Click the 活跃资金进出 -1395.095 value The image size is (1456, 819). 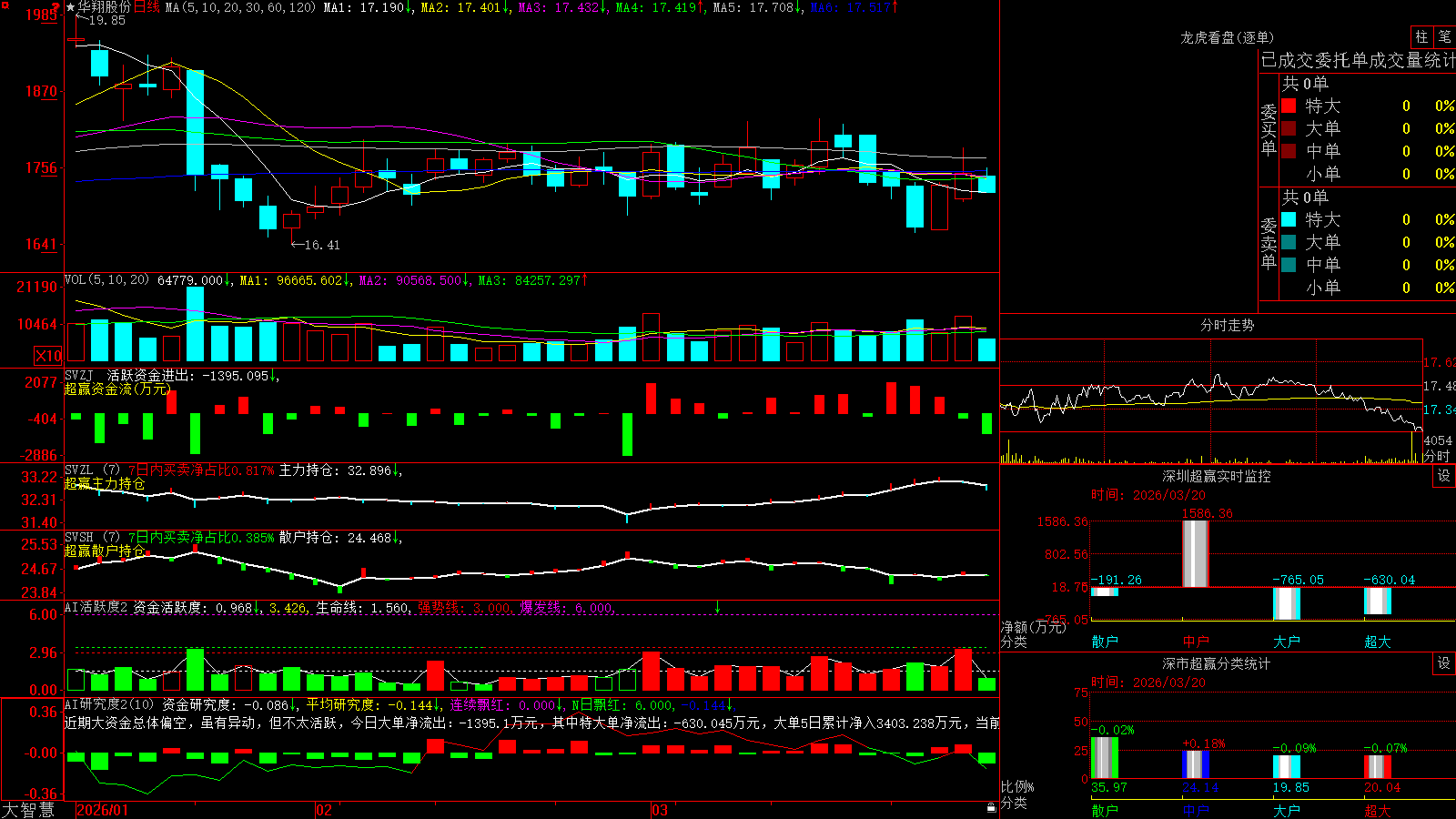188,375
